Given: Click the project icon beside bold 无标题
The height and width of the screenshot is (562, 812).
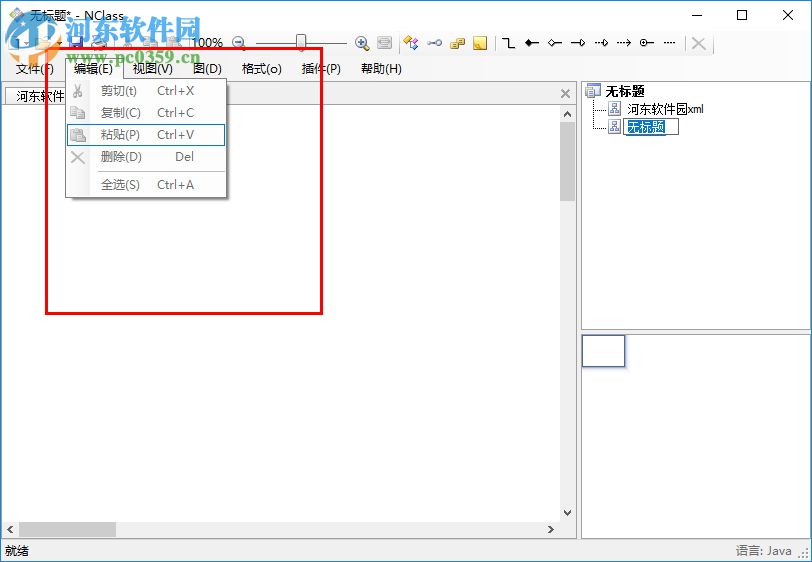Looking at the screenshot, I should click(x=593, y=91).
